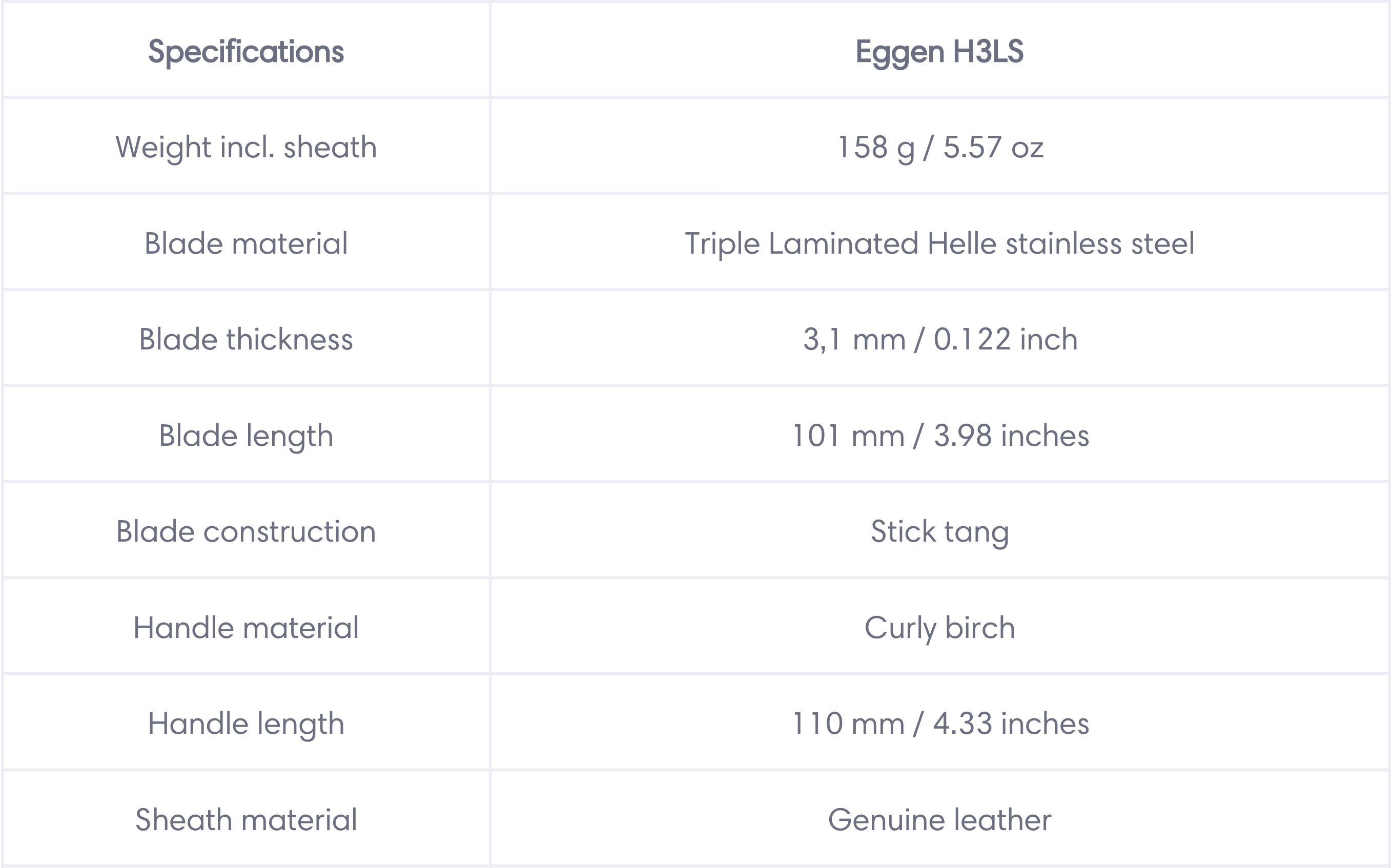The width and height of the screenshot is (1393, 868).
Task: Click the 101 mm / 3.98 inches value
Action: pos(939,436)
